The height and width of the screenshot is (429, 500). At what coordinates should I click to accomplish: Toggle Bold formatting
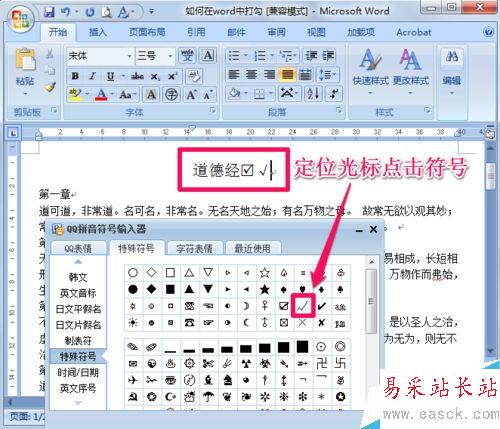click(x=75, y=76)
